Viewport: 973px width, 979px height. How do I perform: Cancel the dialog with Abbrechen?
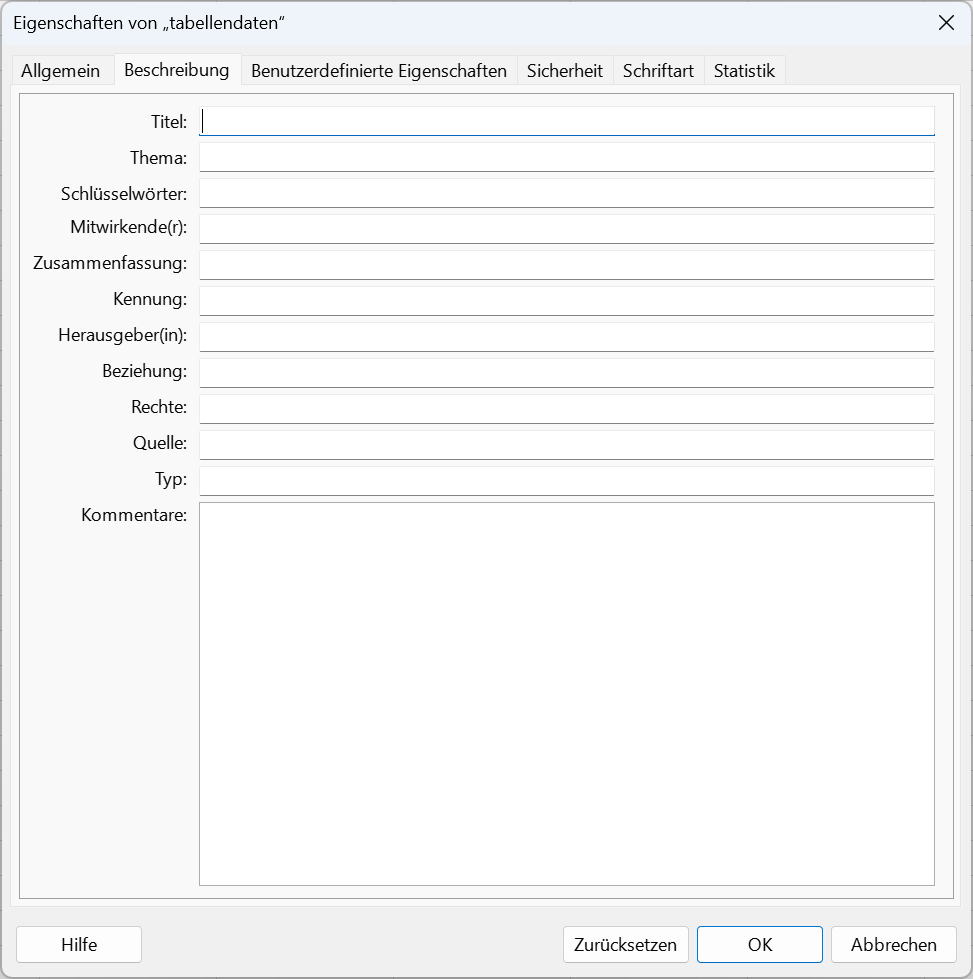click(894, 945)
